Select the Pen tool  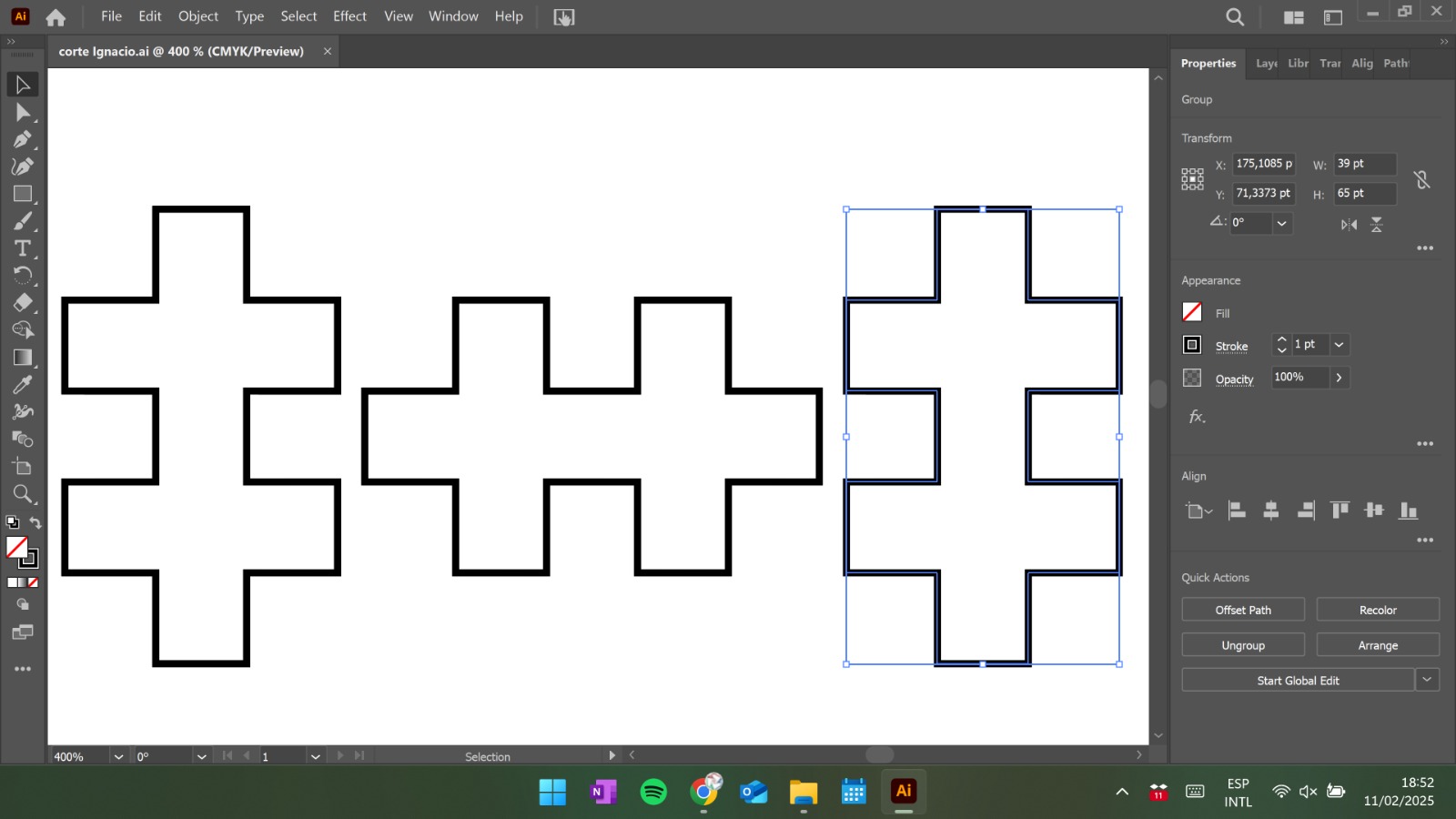pos(23,139)
